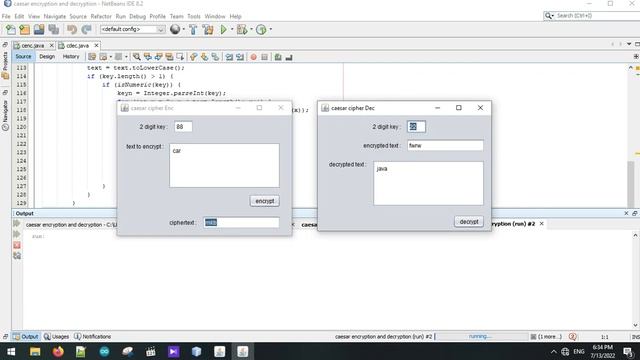Viewport: 640px width, 360px height.
Task: Open the Firefox taskbar icon
Action: [58, 351]
